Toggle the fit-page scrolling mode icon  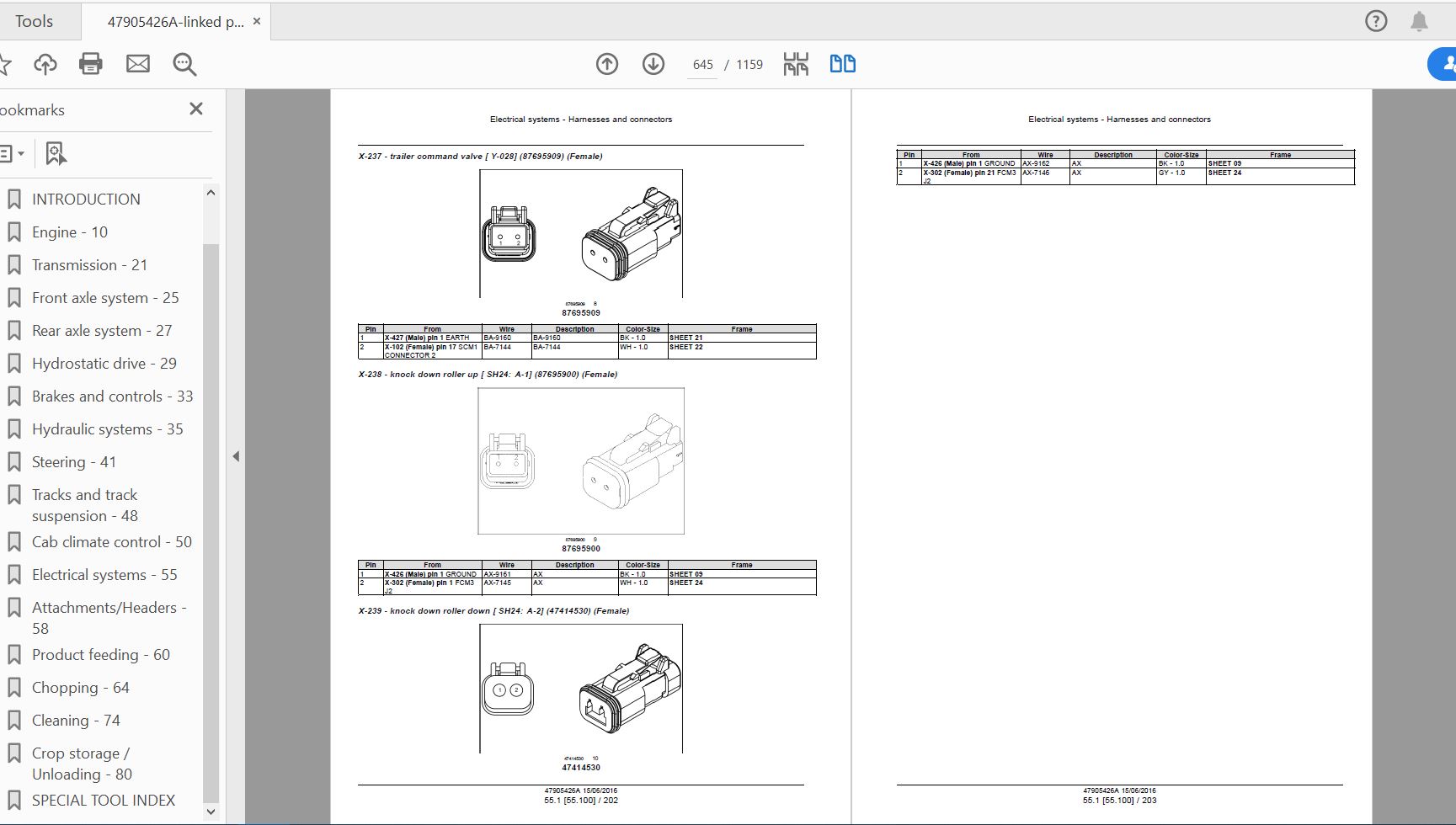point(796,64)
